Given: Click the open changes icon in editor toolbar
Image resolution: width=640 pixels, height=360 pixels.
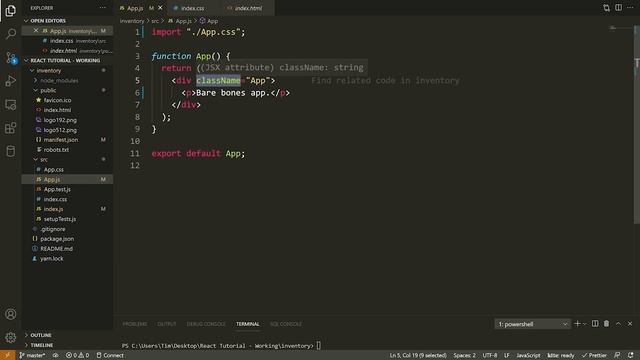Looking at the screenshot, I should [607, 8].
